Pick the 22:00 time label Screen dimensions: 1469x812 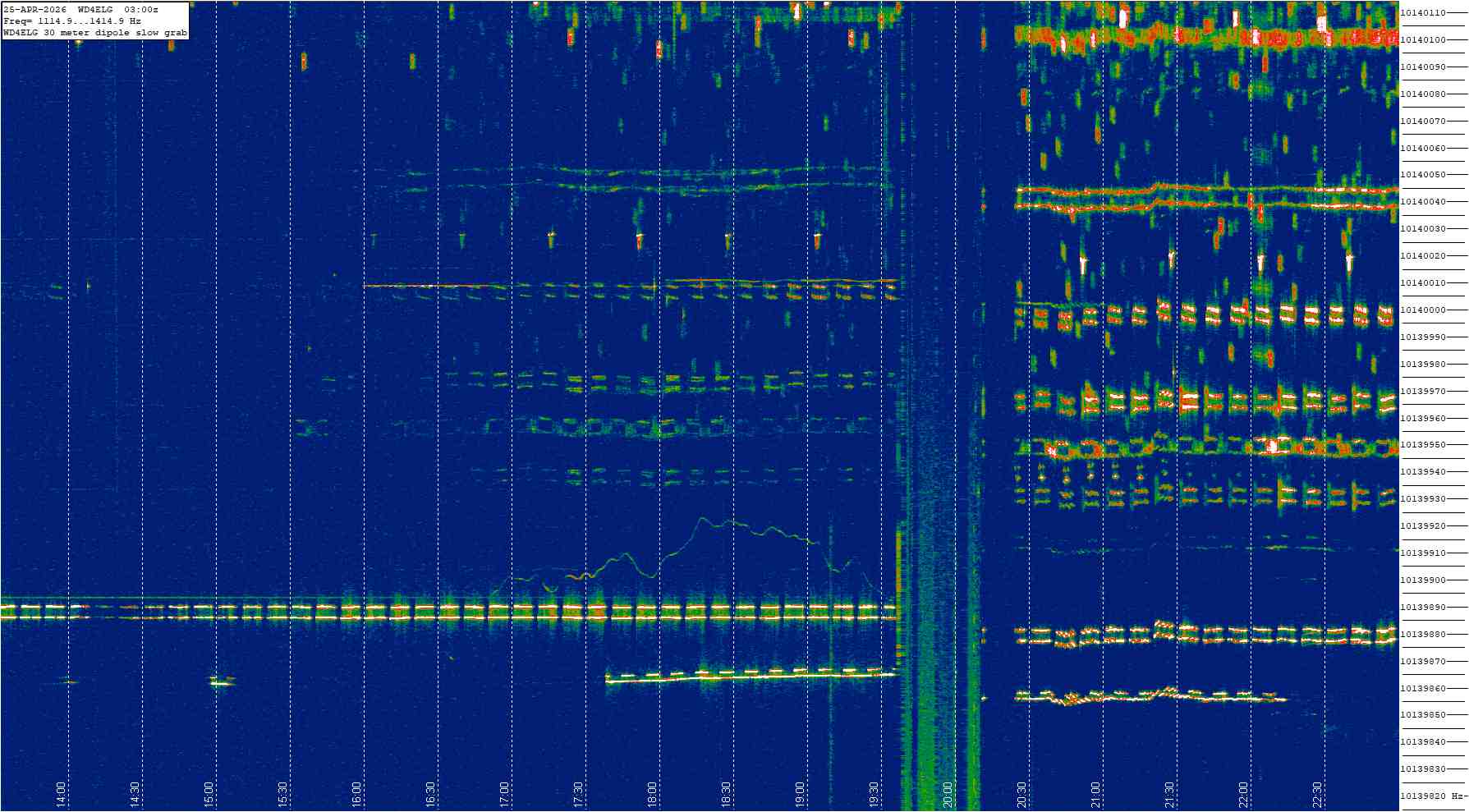(1243, 794)
